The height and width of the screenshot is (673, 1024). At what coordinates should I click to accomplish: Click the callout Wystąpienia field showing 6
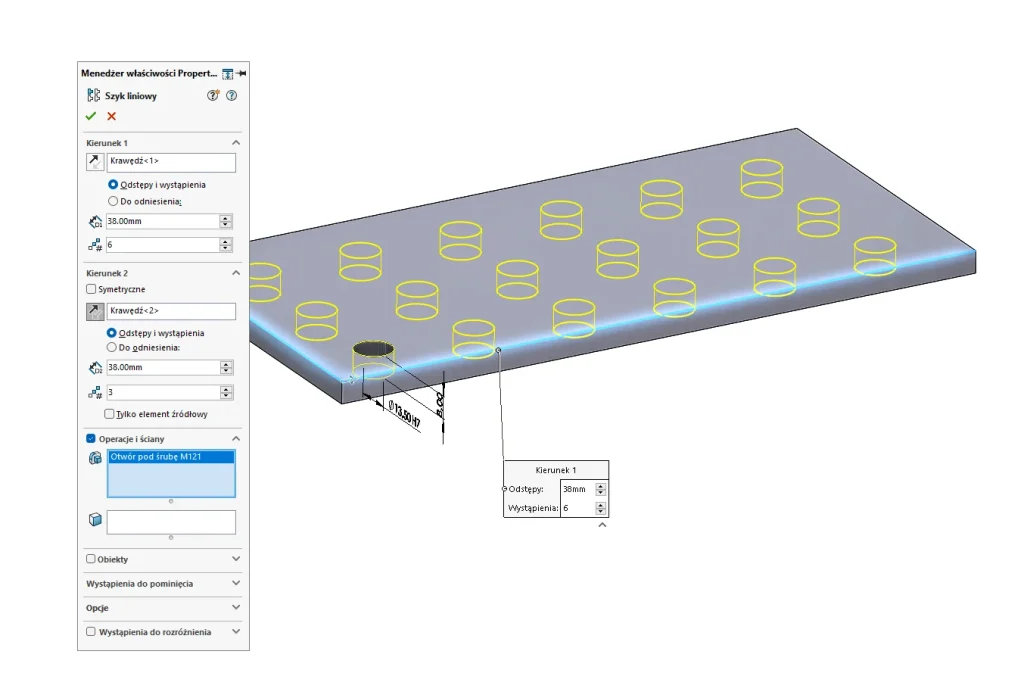[x=578, y=508]
